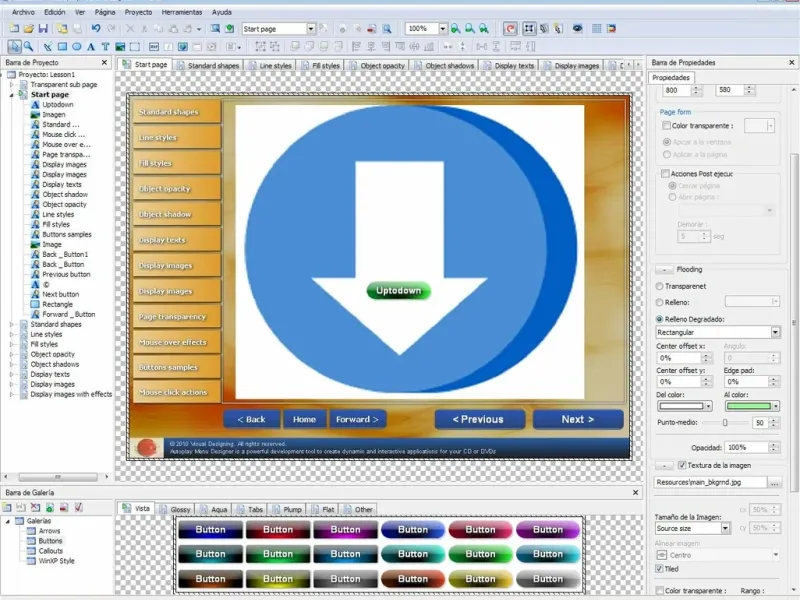This screenshot has height=600, width=800.
Task: Open the Al color green swatch
Action: tap(752, 406)
